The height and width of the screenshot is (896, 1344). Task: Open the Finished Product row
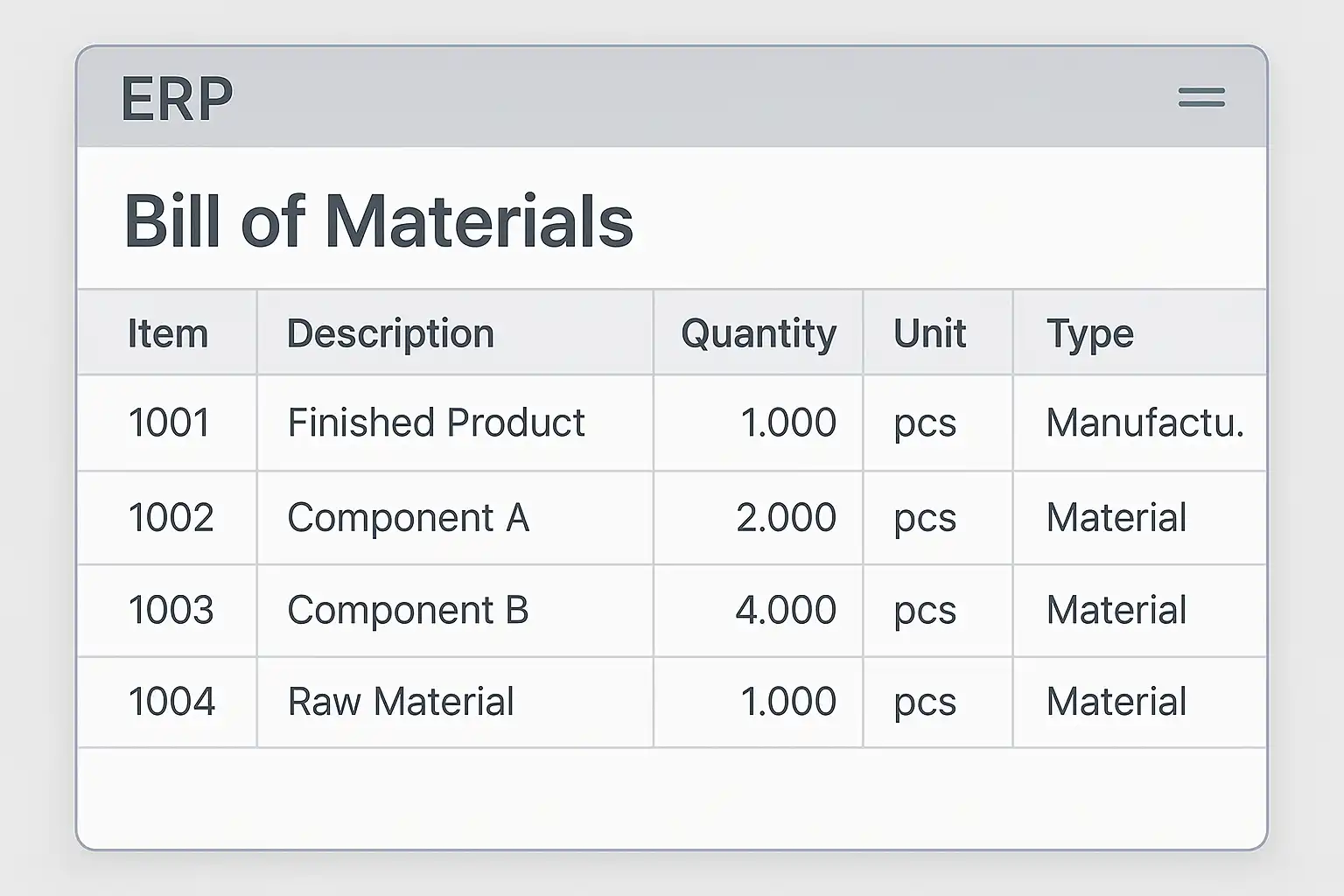tap(436, 423)
